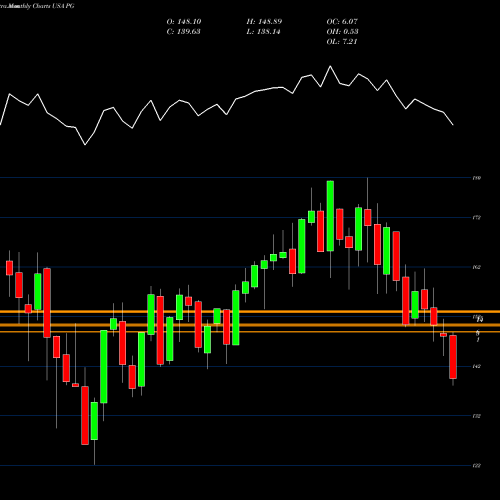The width and height of the screenshot is (500, 500).
Task: Select the open value 'O: 148.10'
Action: 184,22
